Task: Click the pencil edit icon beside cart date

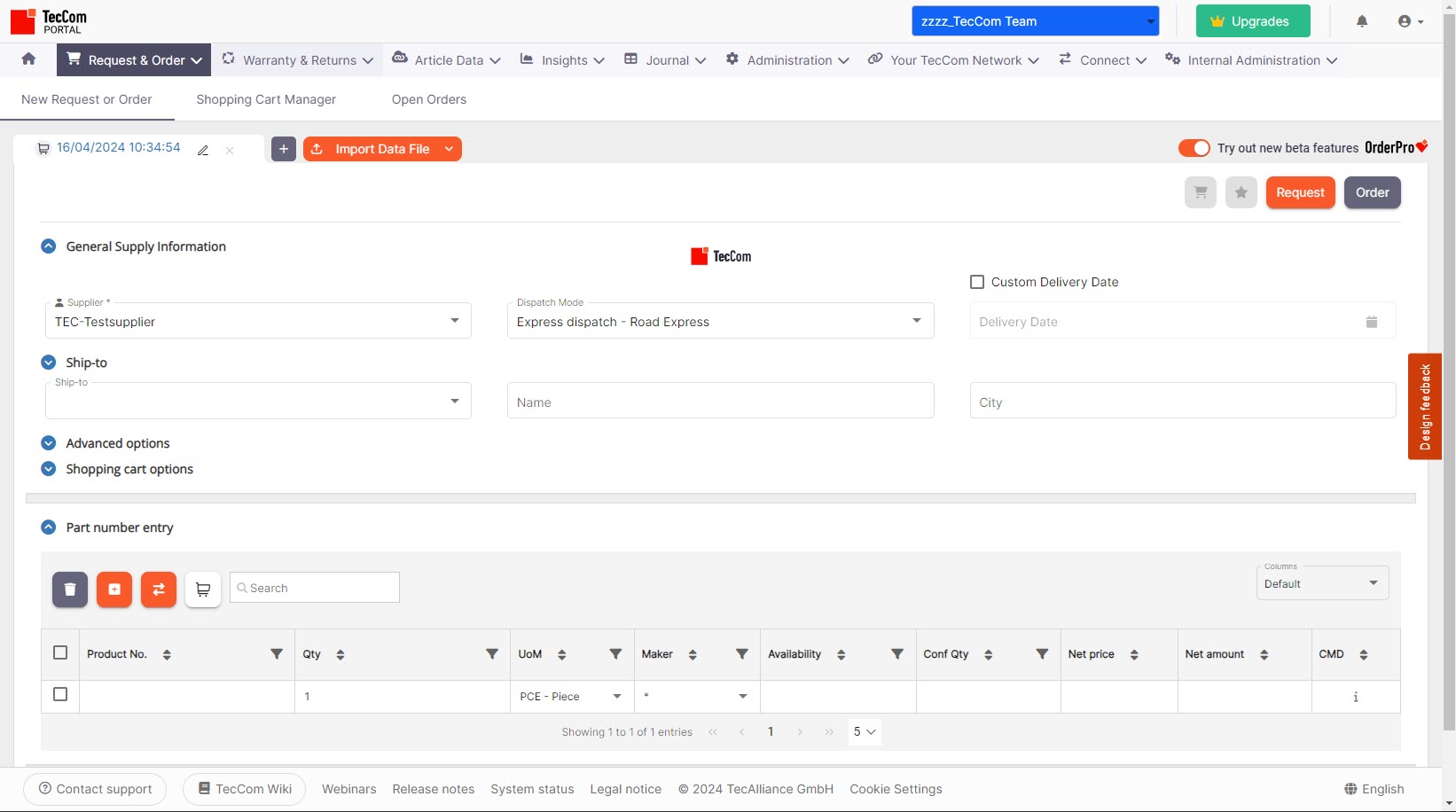Action: (203, 150)
